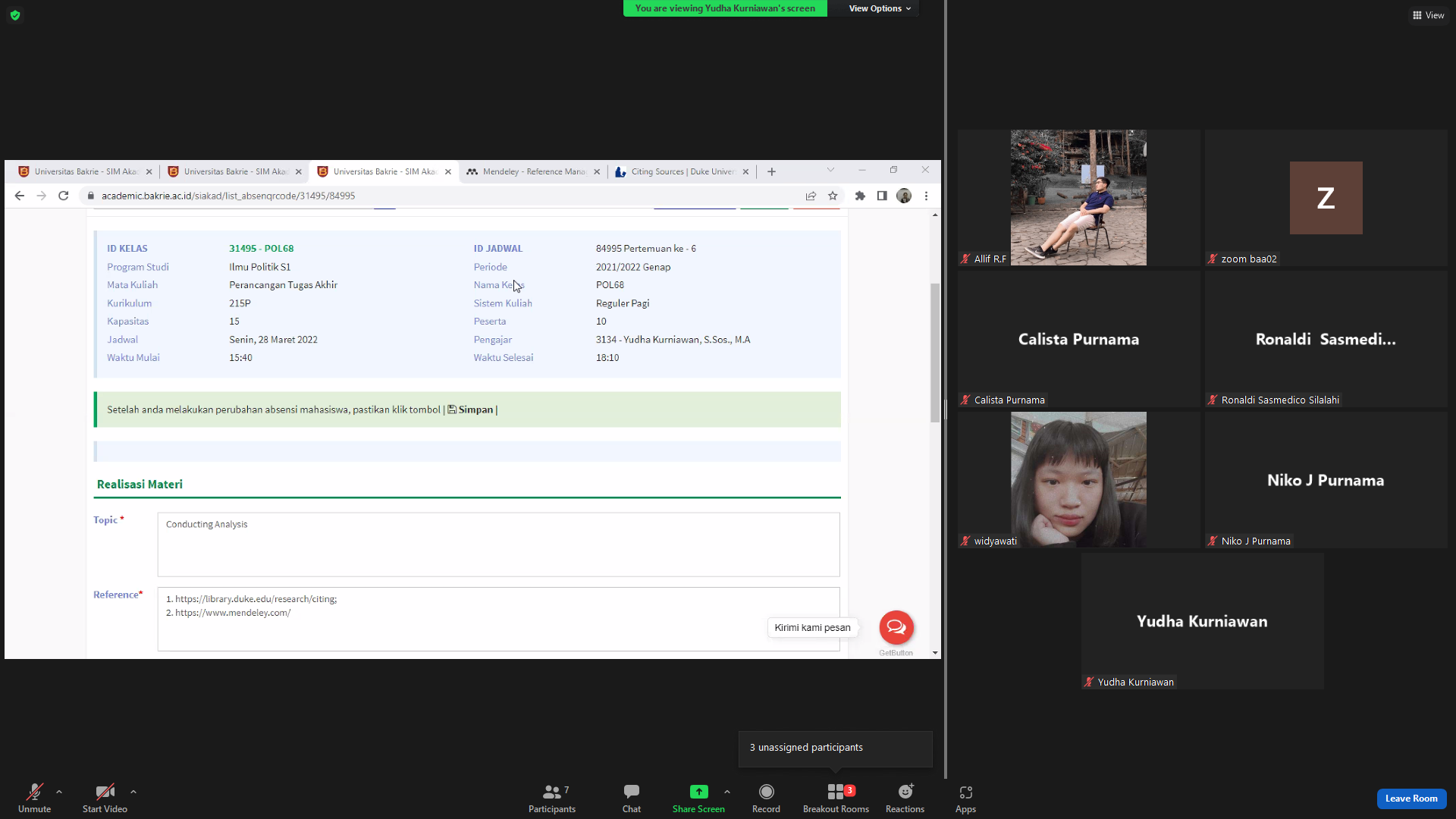Click the Perancangan Tugas Akhir course name
Image resolution: width=1456 pixels, height=819 pixels.
tap(283, 285)
